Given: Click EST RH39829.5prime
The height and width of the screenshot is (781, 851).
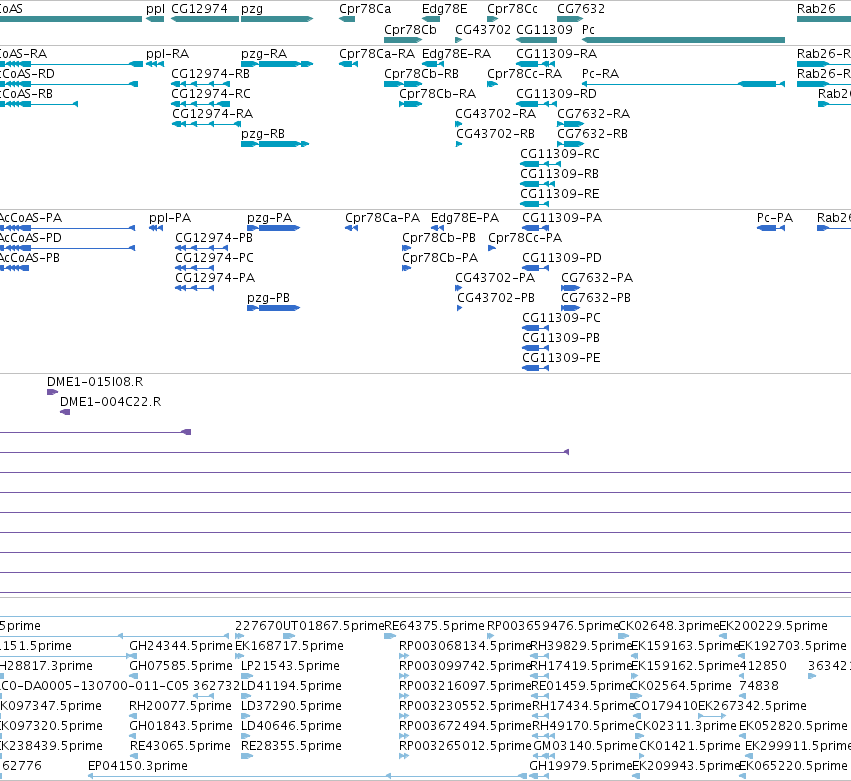Looking at the screenshot, I should coord(580,646).
